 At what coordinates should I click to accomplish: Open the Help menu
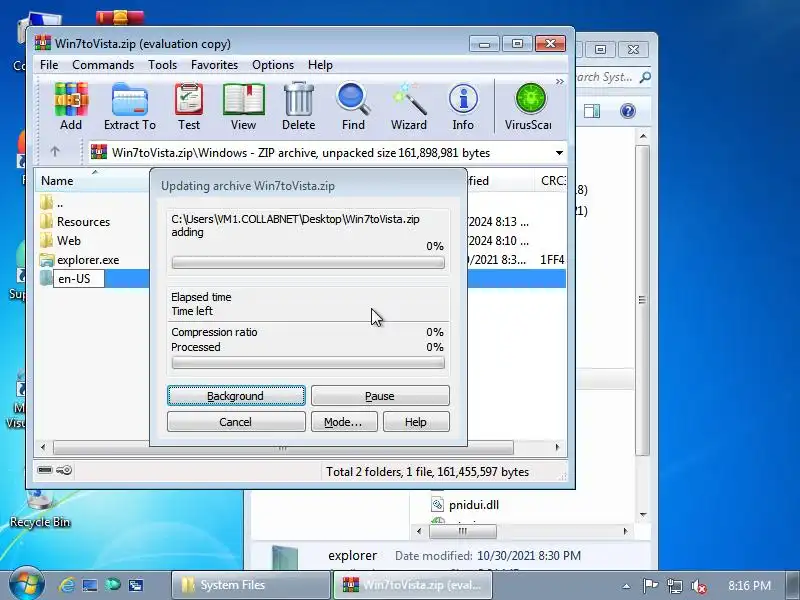click(320, 65)
